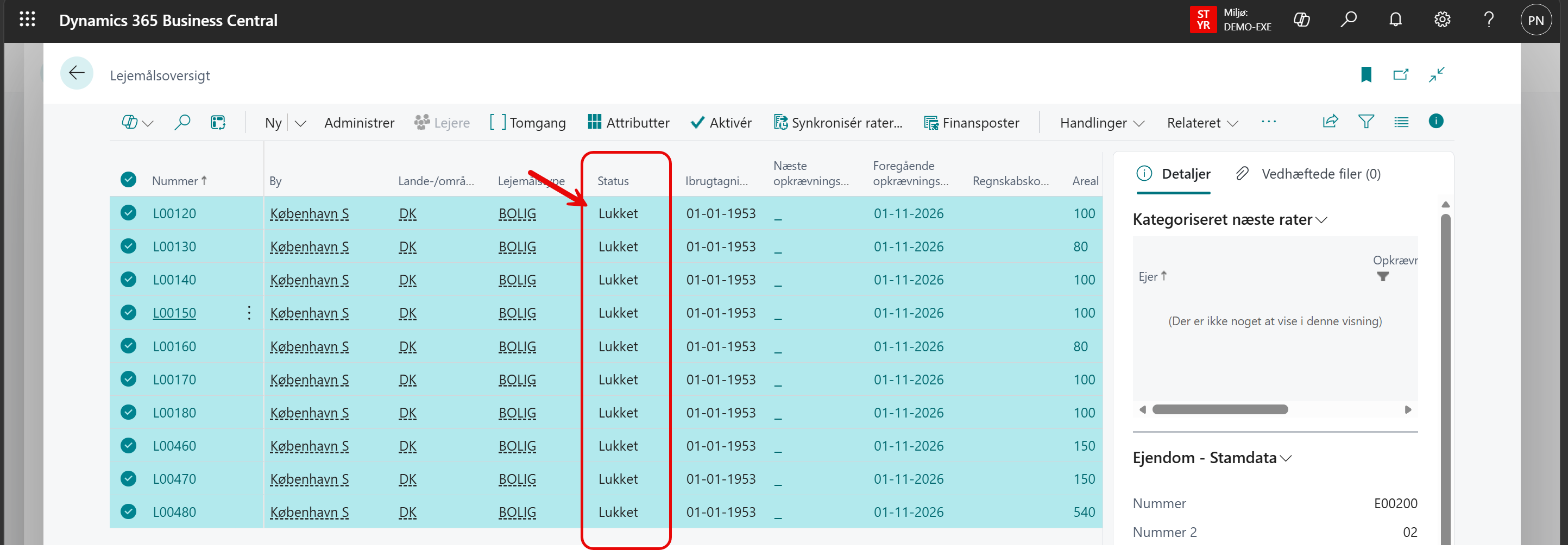Show more actions ellipsis in toolbar
This screenshot has height=550, width=1568.
tap(1269, 122)
